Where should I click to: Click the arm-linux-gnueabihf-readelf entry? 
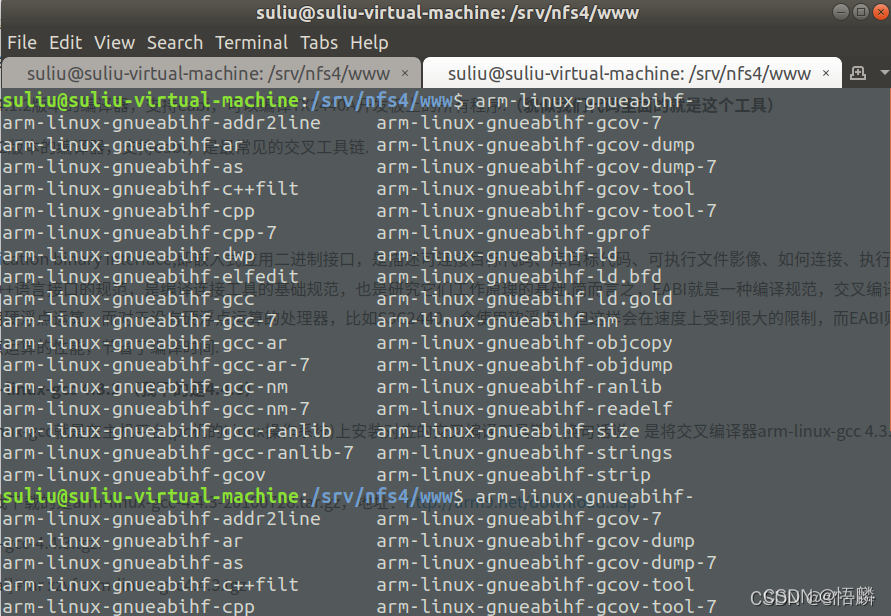click(524, 409)
